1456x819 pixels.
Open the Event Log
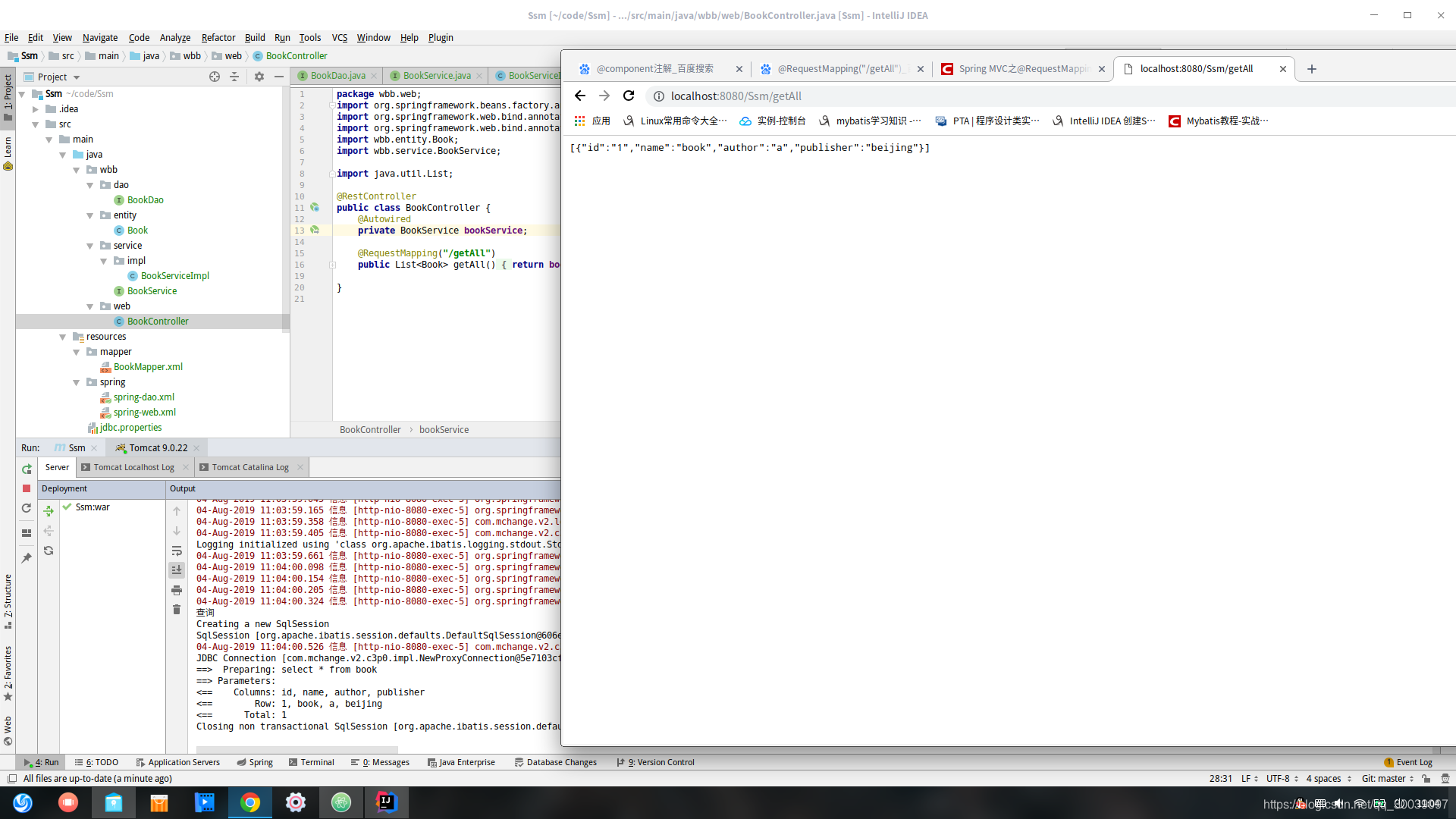tap(1408, 763)
